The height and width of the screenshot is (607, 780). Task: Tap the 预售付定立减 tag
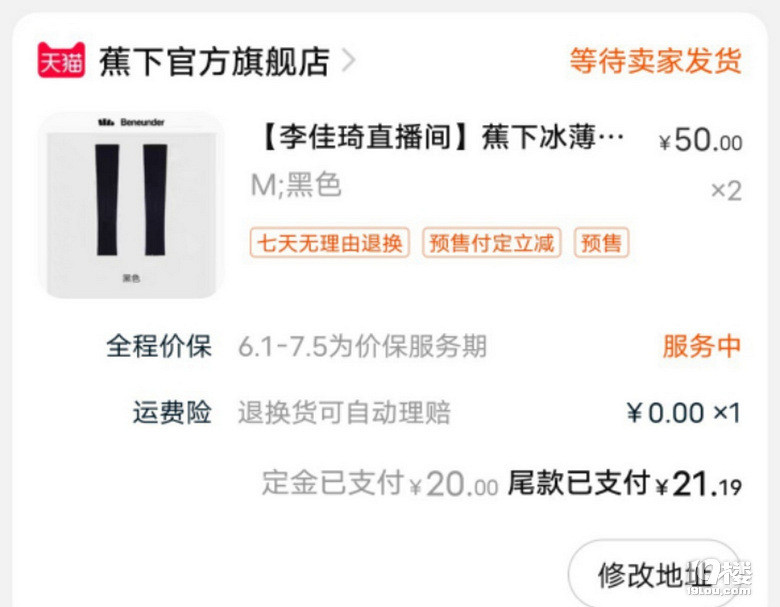click(x=491, y=243)
